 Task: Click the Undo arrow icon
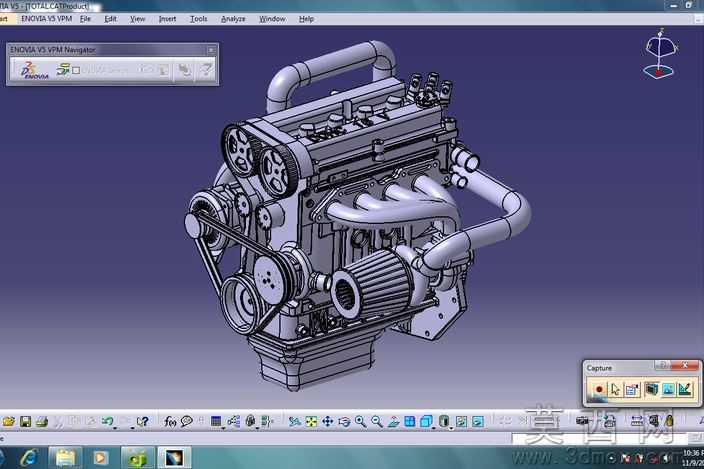point(107,421)
